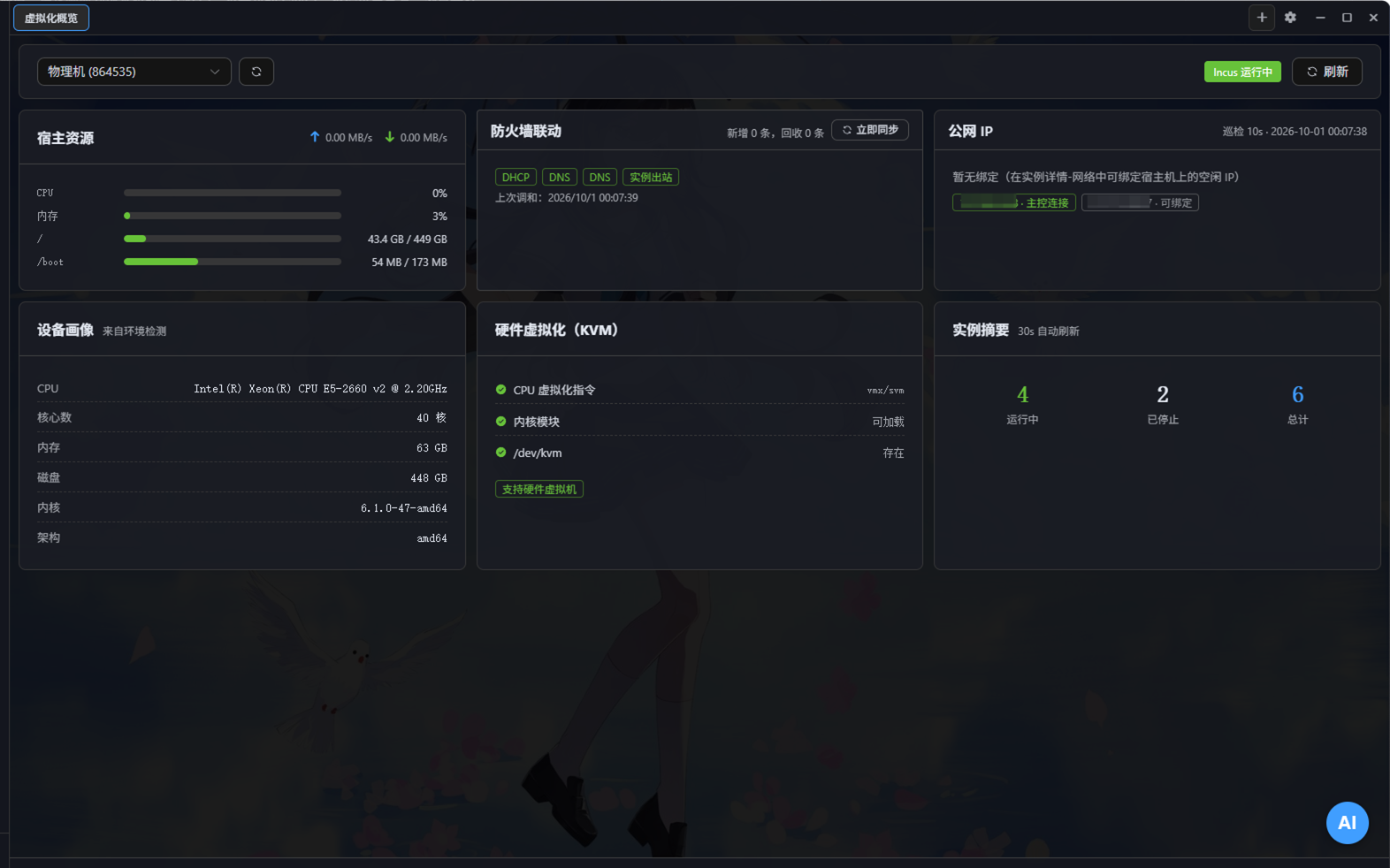Image resolution: width=1390 pixels, height=868 pixels.
Task: Click the 立即同步 button
Action: click(x=870, y=130)
